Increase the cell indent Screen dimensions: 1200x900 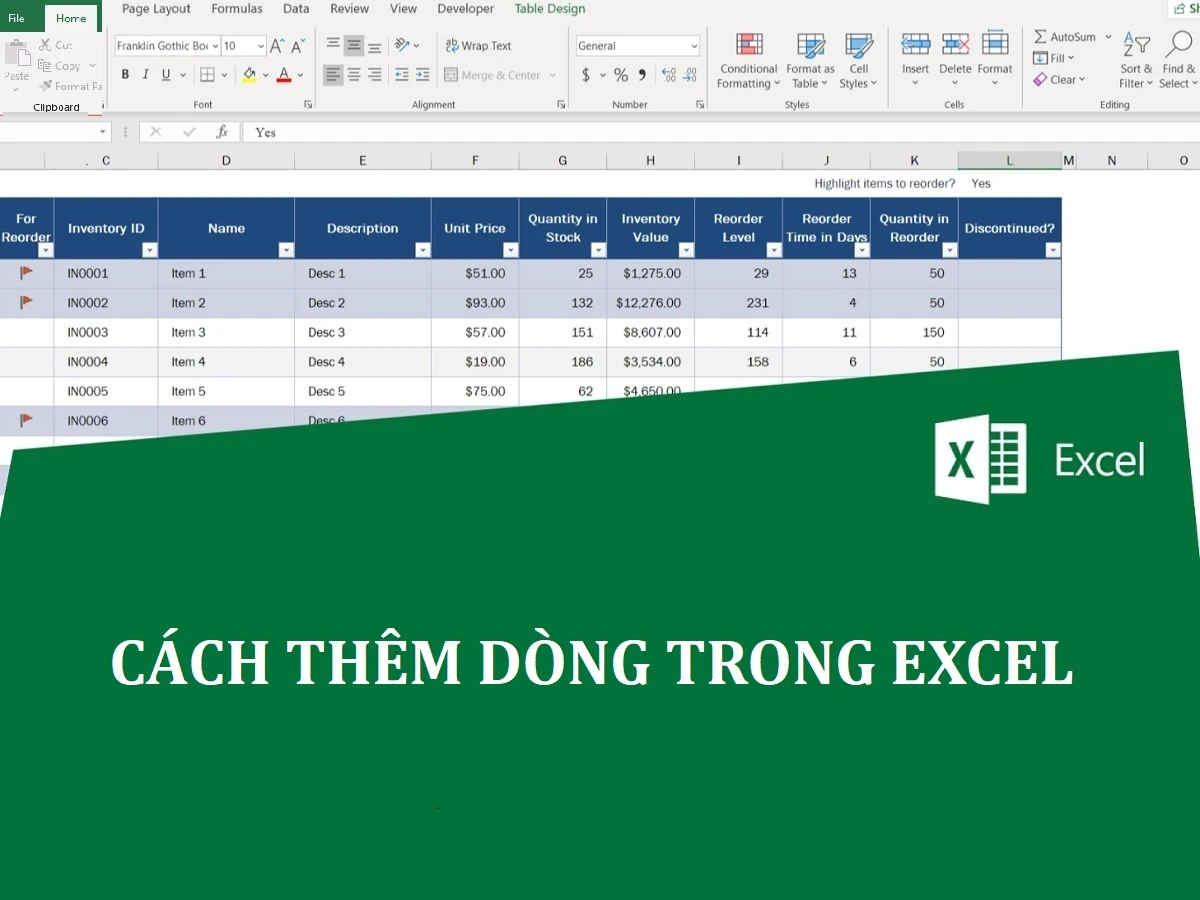[423, 75]
